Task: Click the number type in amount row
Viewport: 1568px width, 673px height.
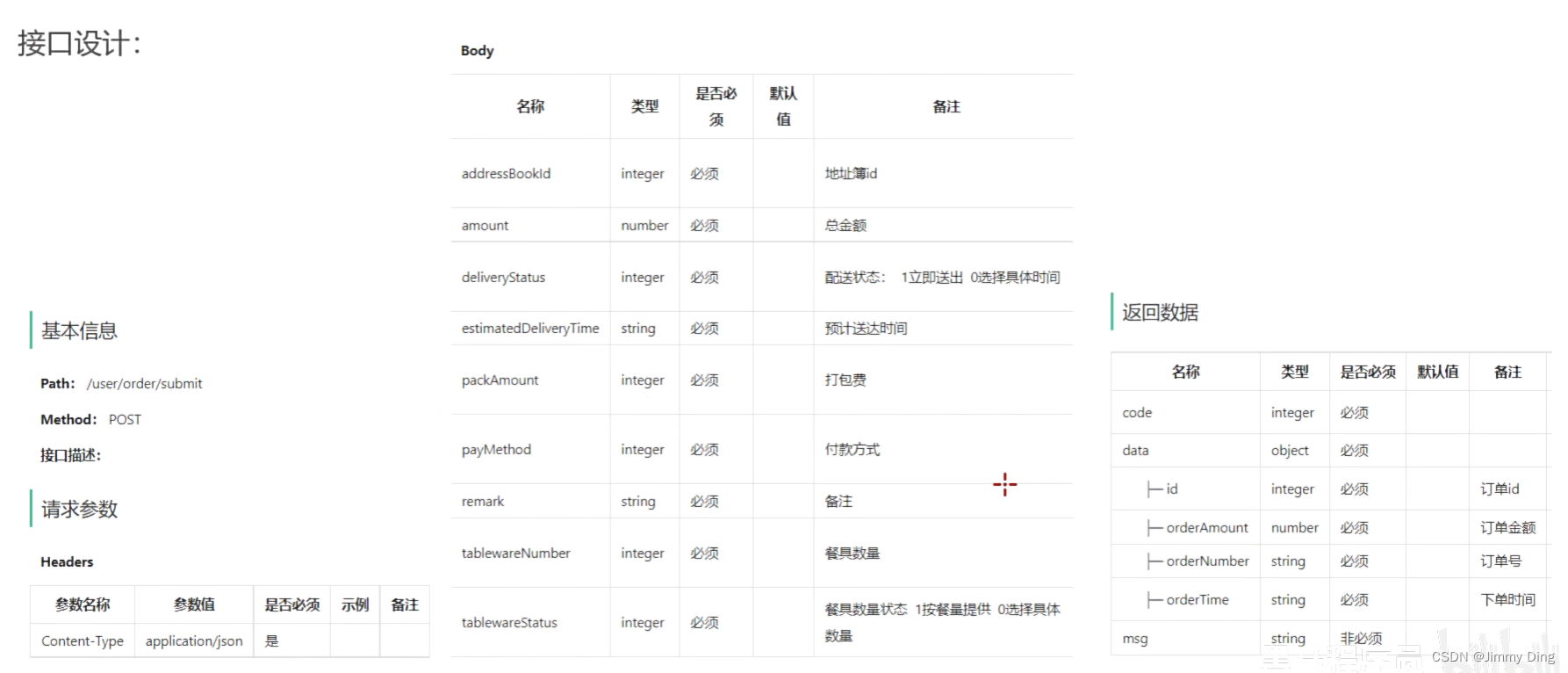Action: 644,225
